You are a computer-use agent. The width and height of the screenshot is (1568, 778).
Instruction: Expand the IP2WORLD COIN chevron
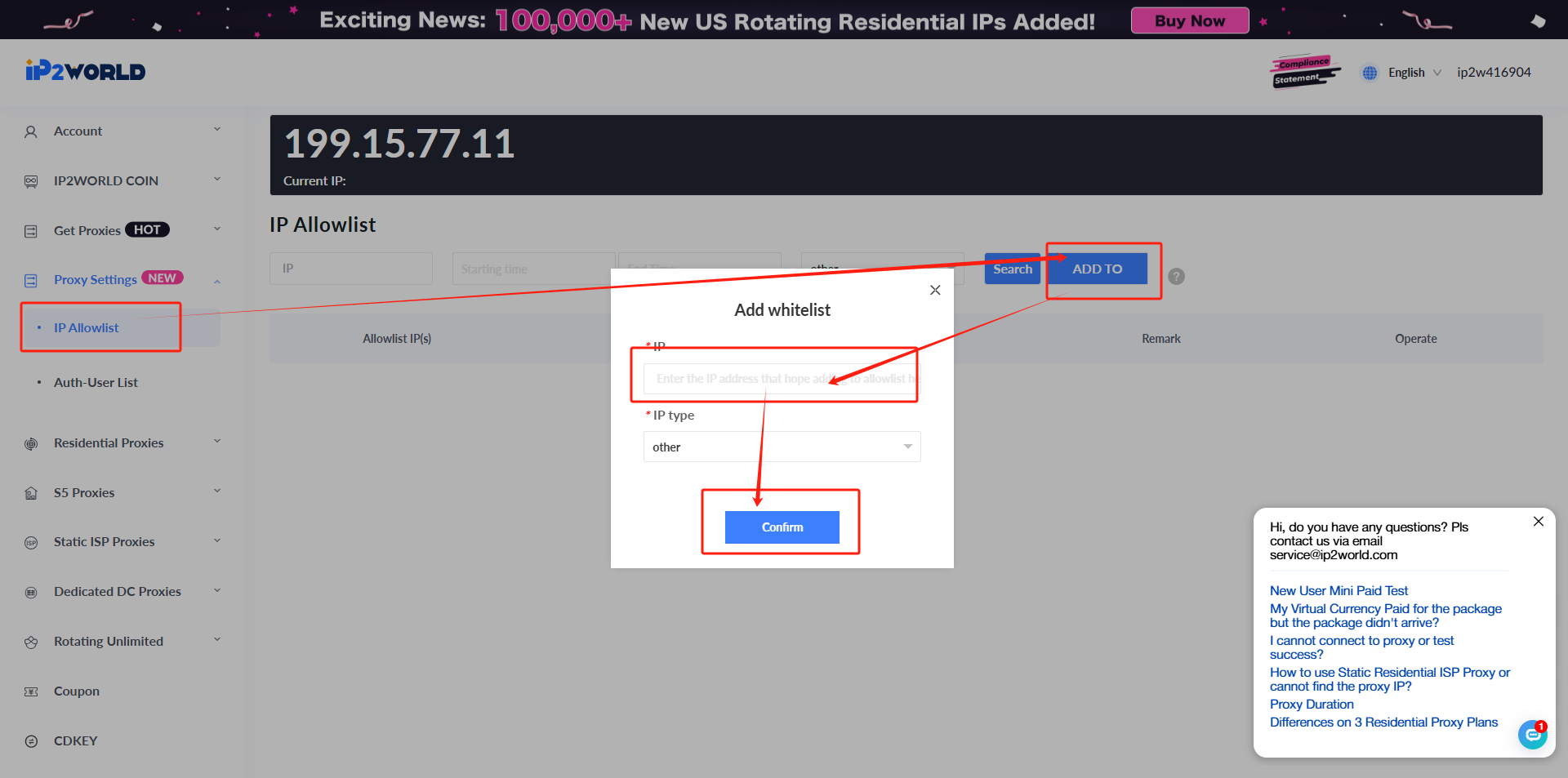(217, 179)
